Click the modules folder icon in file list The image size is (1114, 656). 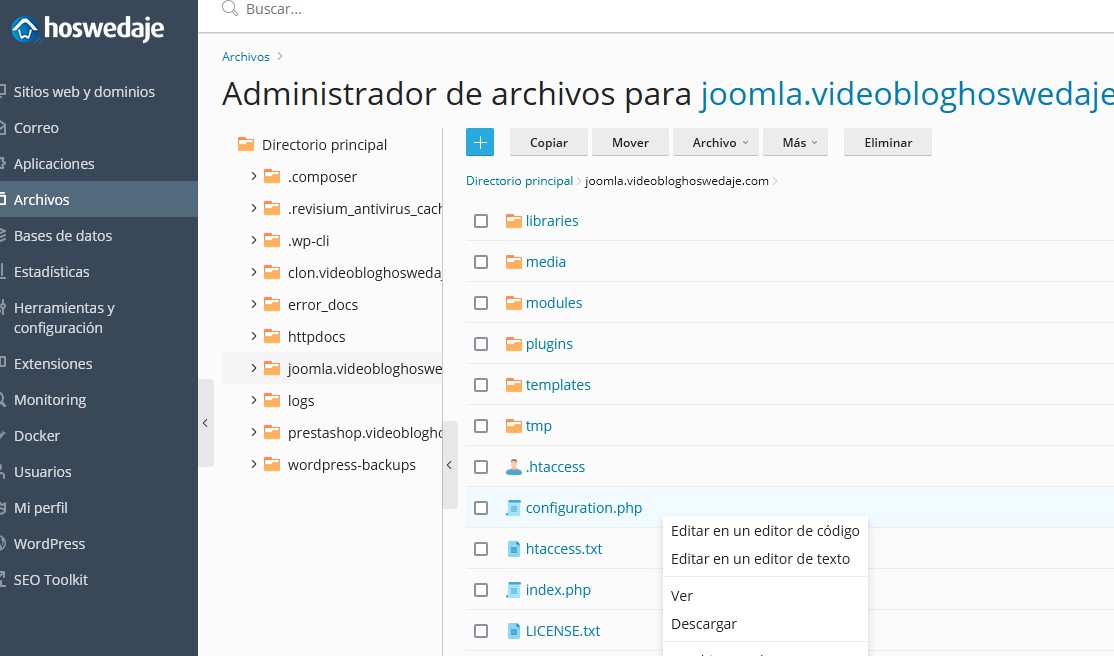(x=514, y=303)
